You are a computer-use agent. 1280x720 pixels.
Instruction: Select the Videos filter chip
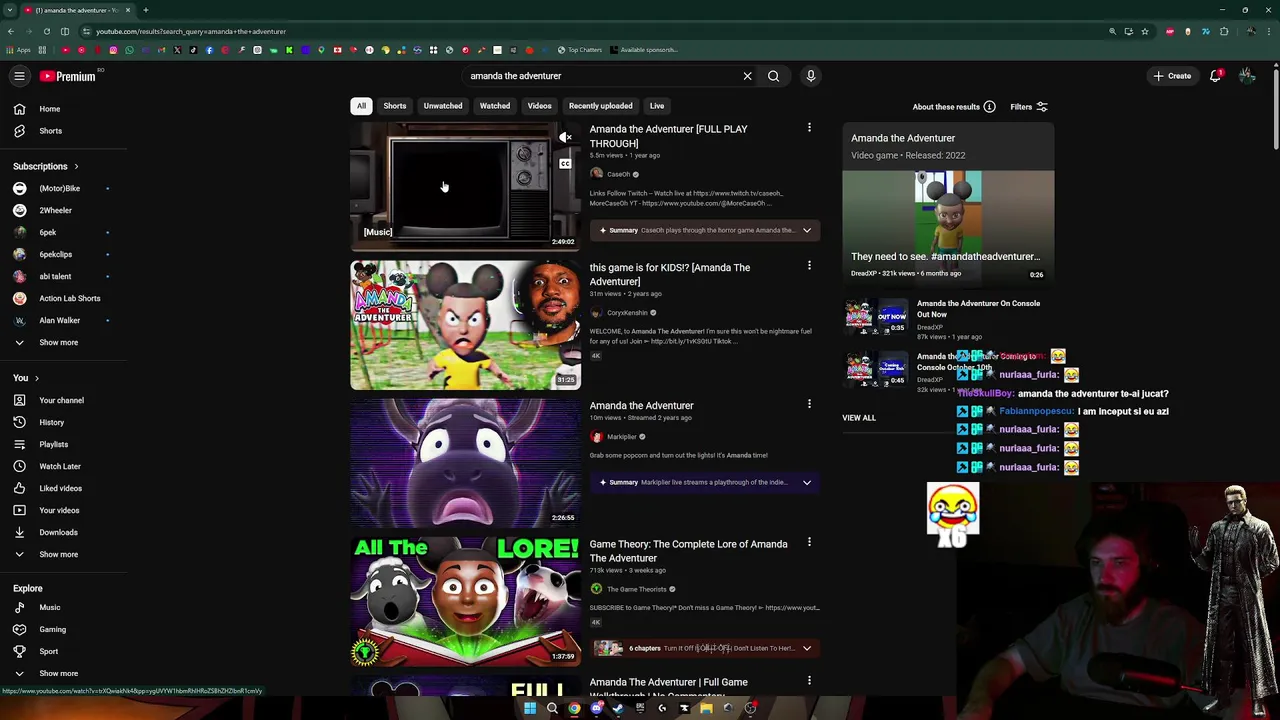539,106
